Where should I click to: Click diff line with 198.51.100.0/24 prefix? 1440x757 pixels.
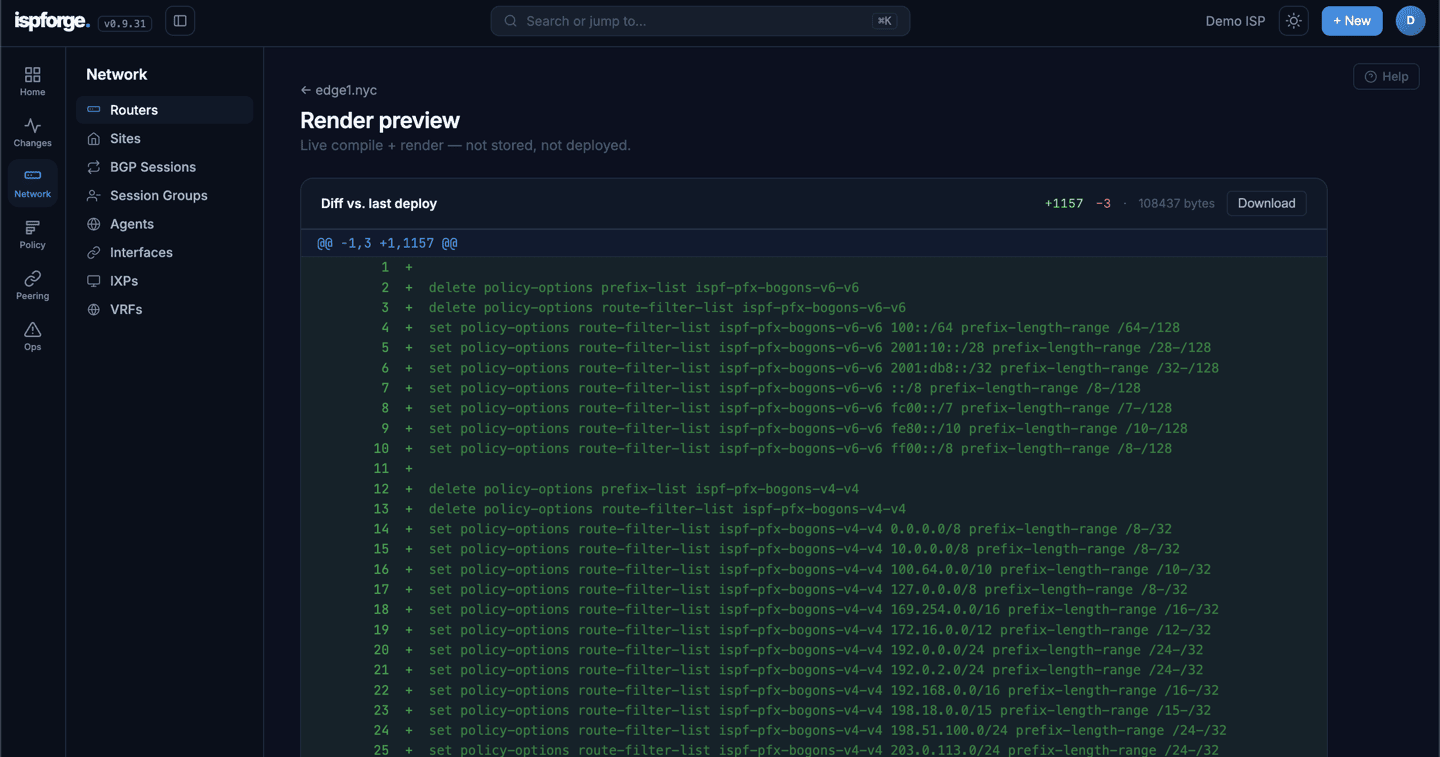click(814, 731)
